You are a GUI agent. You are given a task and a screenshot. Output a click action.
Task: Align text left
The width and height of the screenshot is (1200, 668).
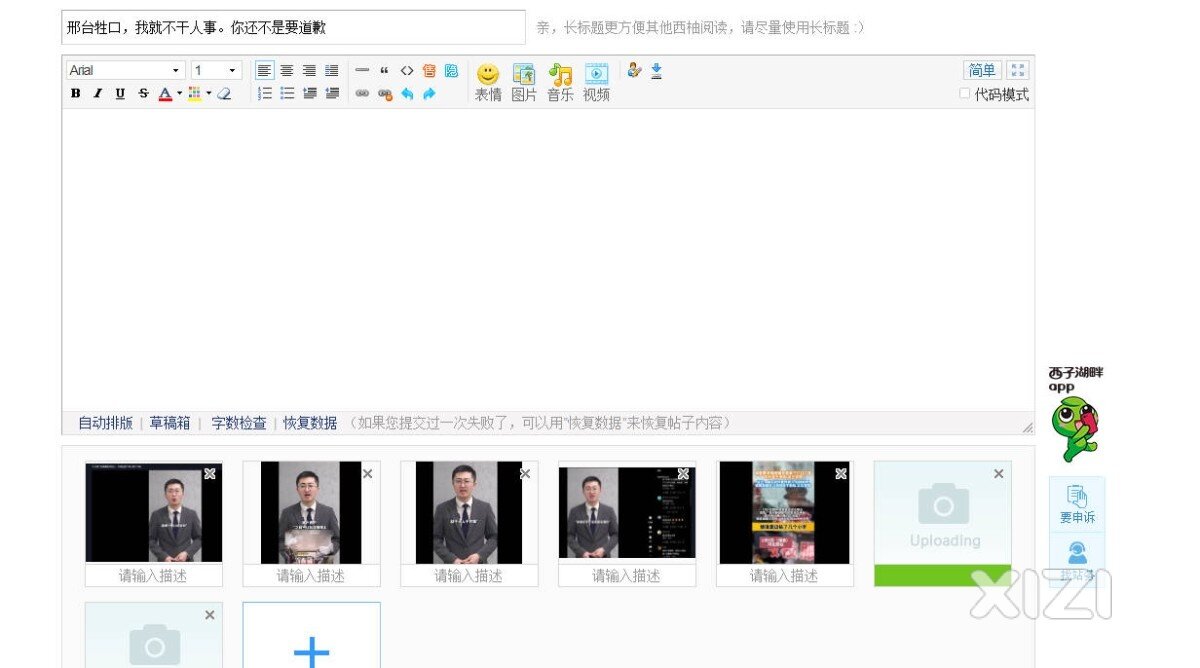[x=265, y=70]
